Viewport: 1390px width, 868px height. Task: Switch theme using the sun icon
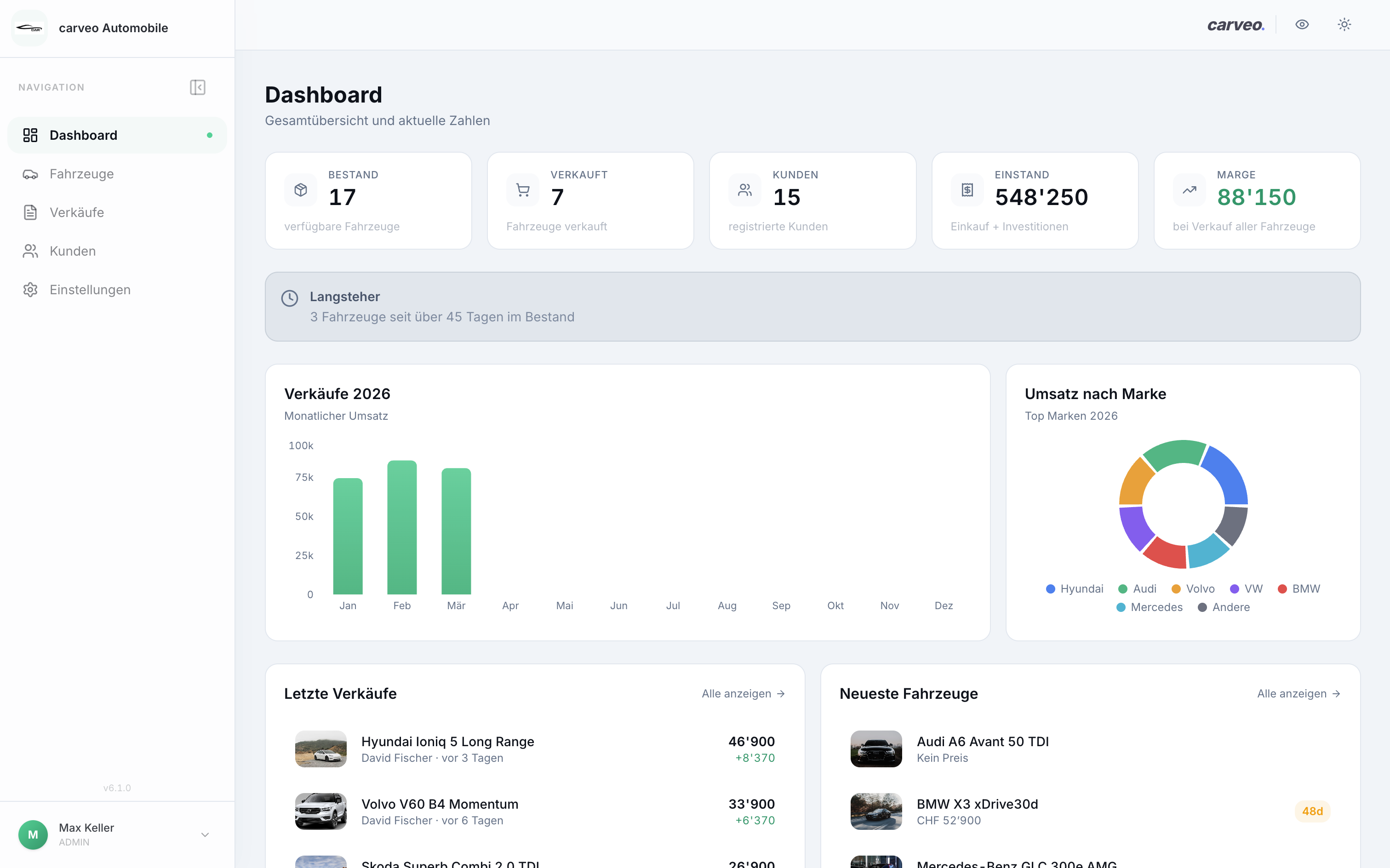click(x=1344, y=24)
